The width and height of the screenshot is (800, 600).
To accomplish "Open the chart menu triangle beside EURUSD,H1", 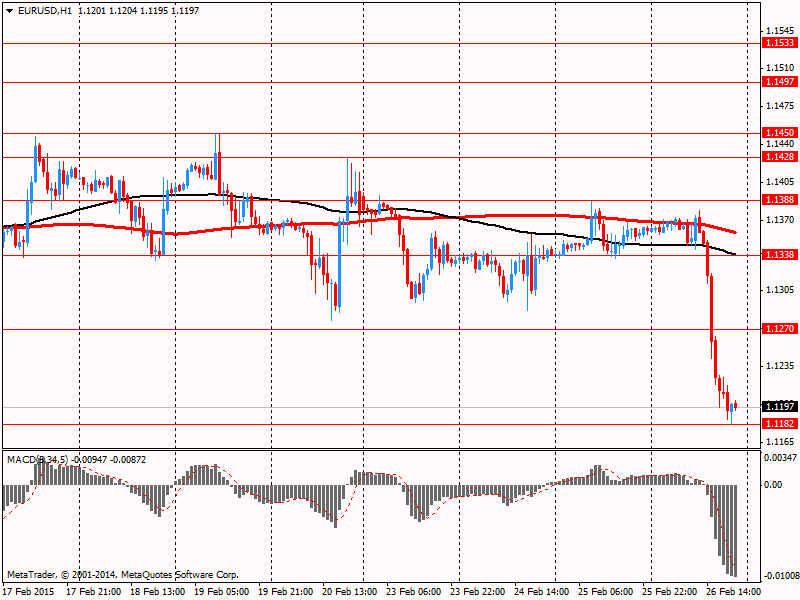I will (9, 11).
